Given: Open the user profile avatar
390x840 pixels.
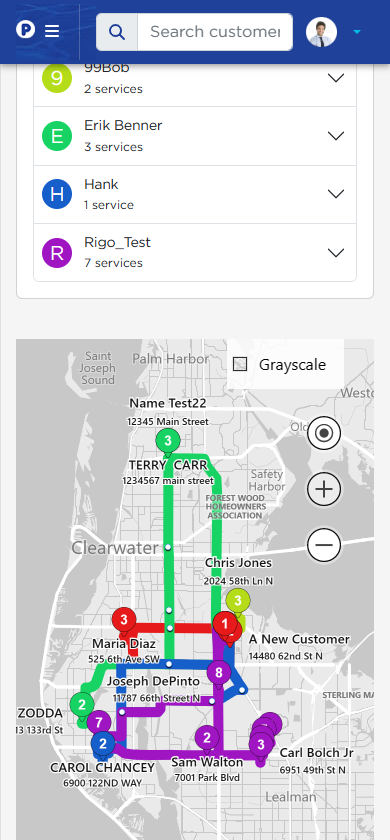Looking at the screenshot, I should tap(321, 32).
